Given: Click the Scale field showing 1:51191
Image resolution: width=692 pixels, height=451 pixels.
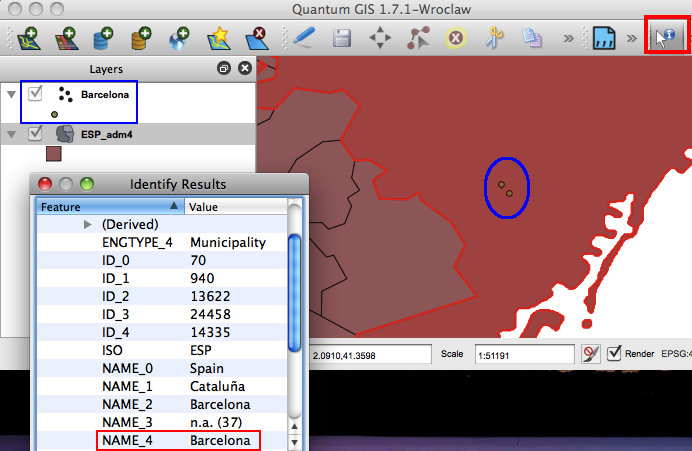Looking at the screenshot, I should tap(524, 355).
